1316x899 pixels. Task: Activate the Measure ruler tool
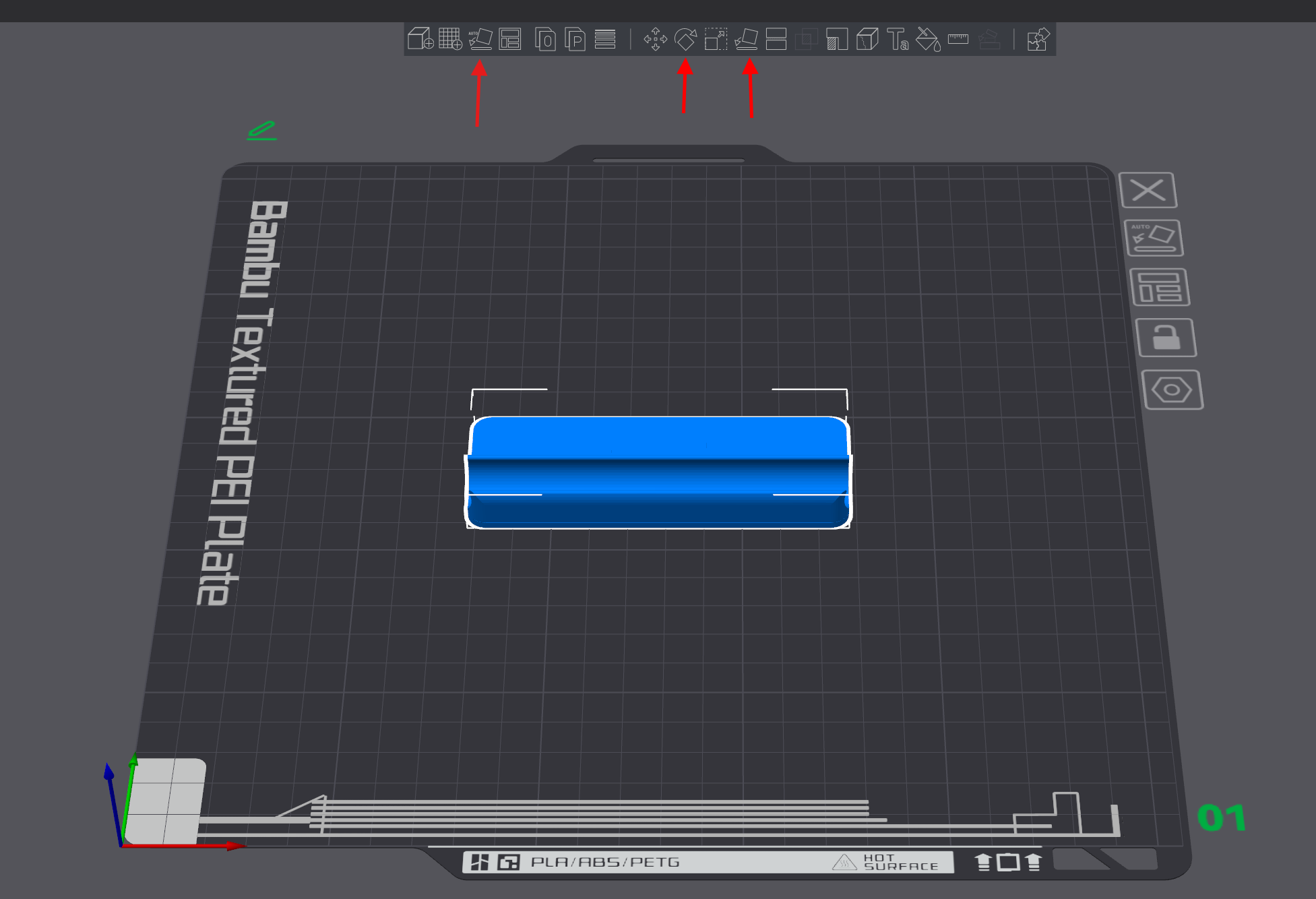(x=958, y=39)
